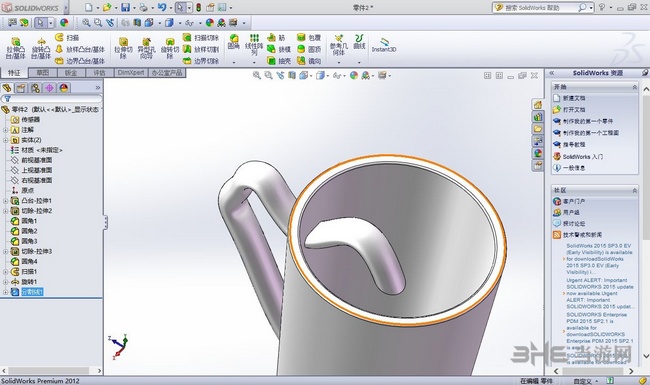The height and width of the screenshot is (385, 650).
Task: Choose the 包覆 wrap tool
Action: pyautogui.click(x=309, y=38)
